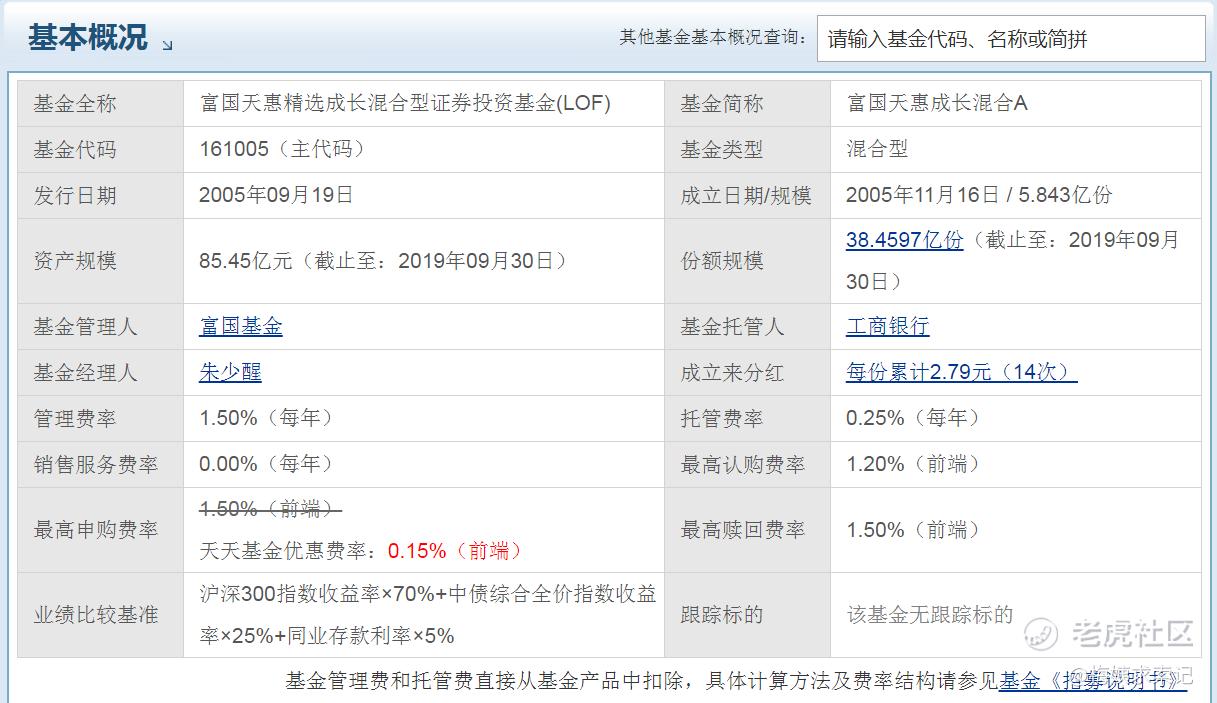Select fund code 161005（主代码）
The image size is (1217, 703).
[x=285, y=149]
